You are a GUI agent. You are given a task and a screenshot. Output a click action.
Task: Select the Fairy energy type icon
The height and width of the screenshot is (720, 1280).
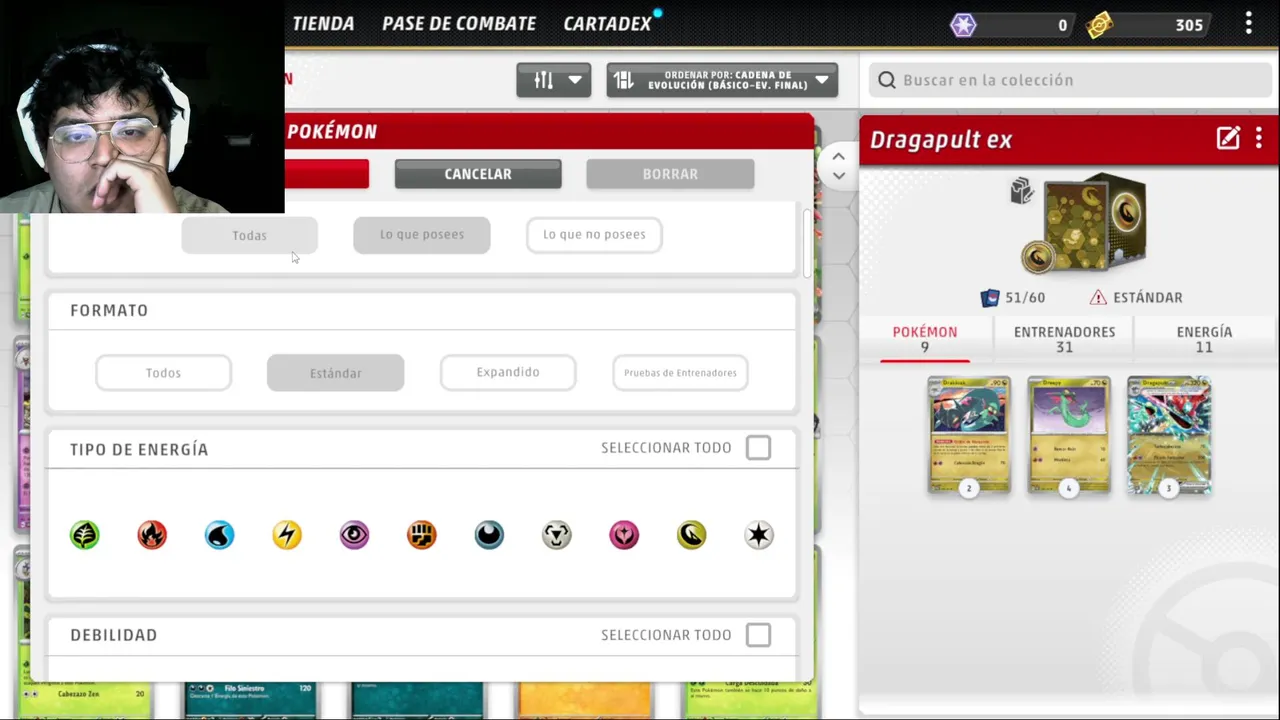[x=624, y=535]
